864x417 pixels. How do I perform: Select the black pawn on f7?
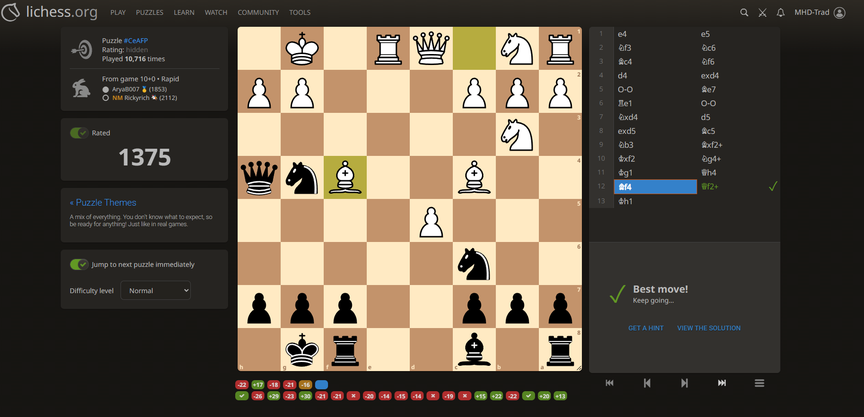tap(345, 306)
